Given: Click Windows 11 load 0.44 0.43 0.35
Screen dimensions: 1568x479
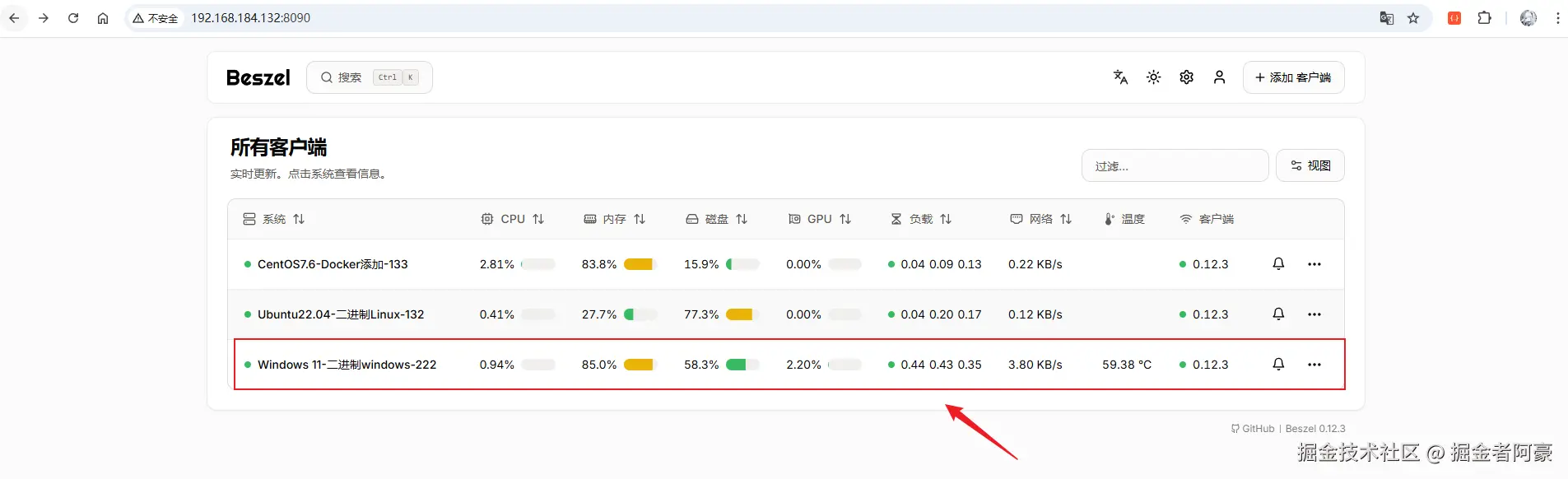Looking at the screenshot, I should pos(941,365).
